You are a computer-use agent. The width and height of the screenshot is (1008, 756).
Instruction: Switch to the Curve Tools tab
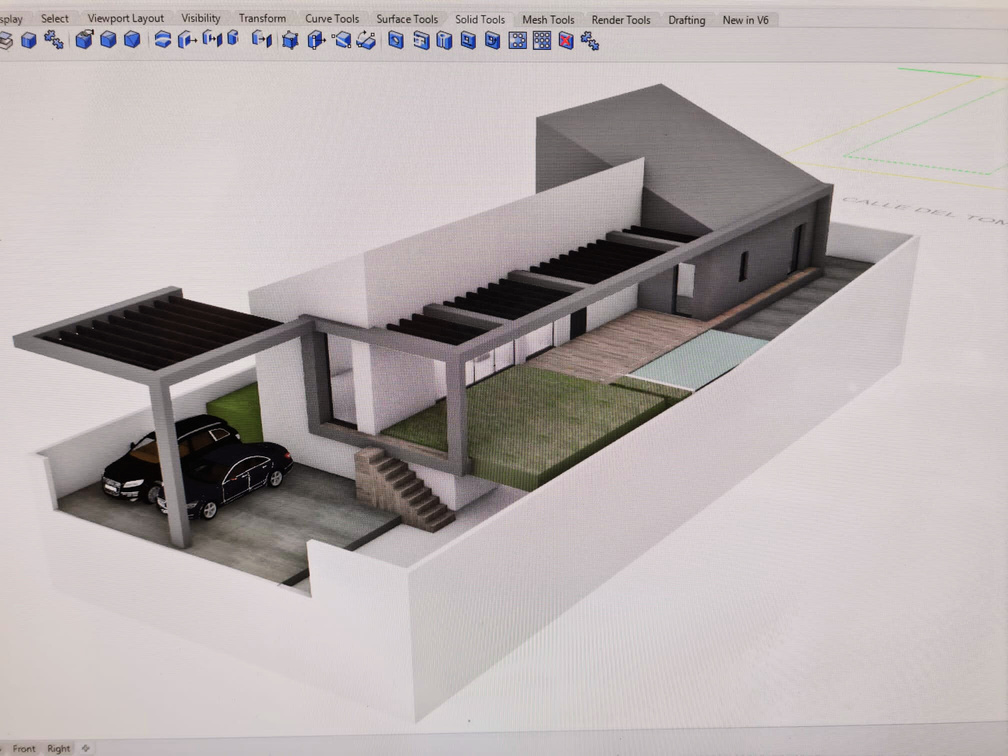pos(332,19)
